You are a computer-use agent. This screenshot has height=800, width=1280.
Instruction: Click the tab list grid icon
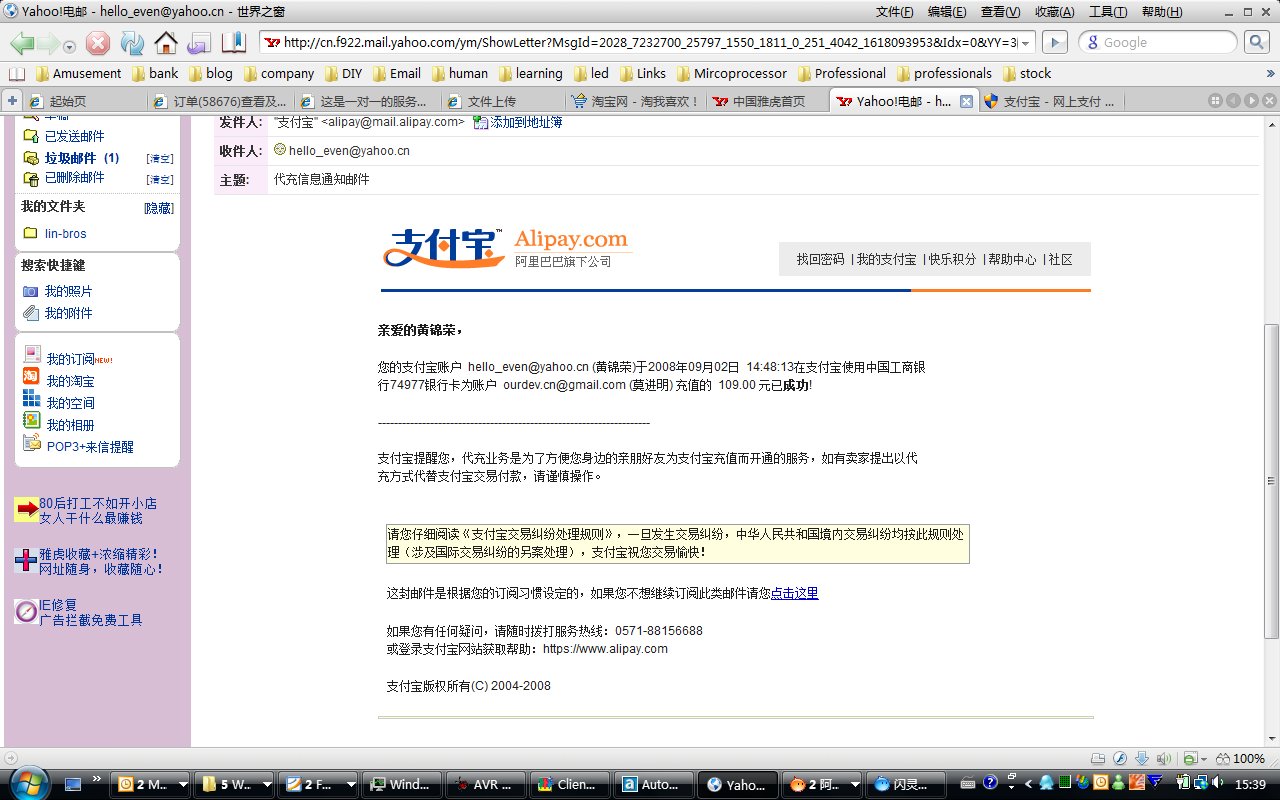(x=1215, y=101)
